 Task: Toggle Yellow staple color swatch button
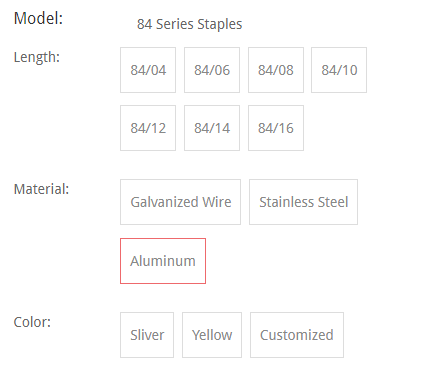pyautogui.click(x=212, y=335)
